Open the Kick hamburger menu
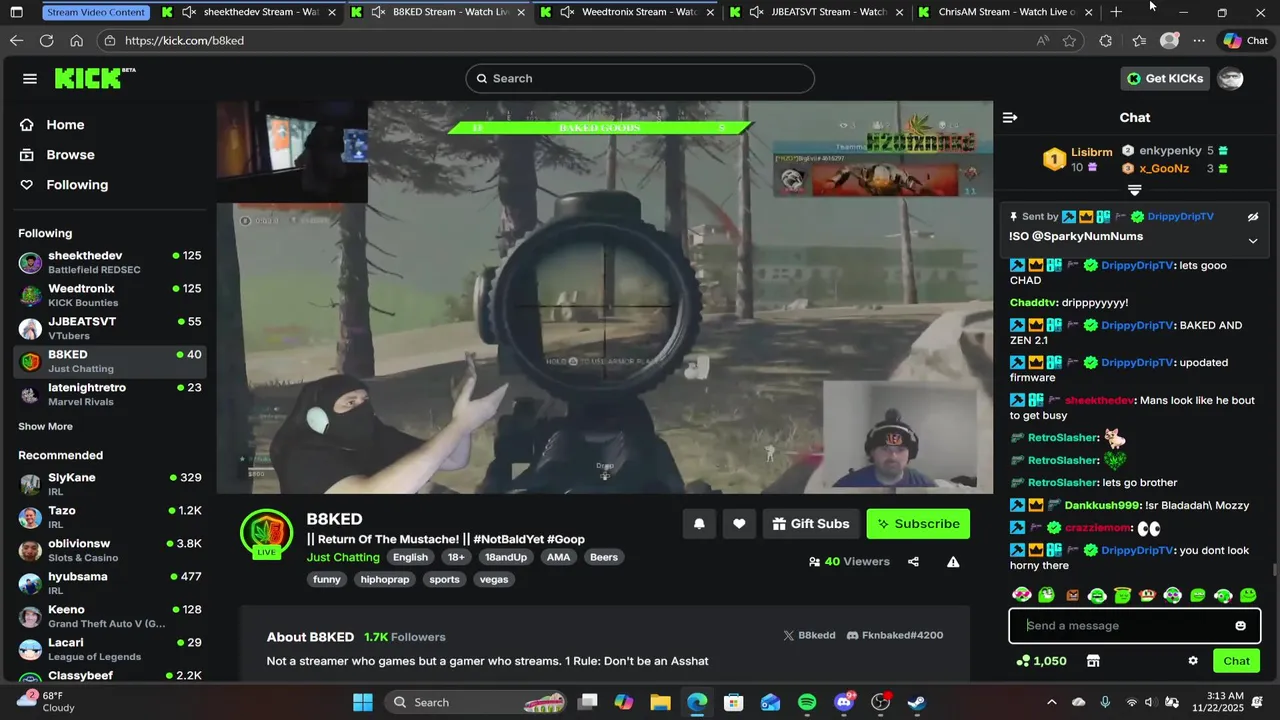 tap(30, 79)
